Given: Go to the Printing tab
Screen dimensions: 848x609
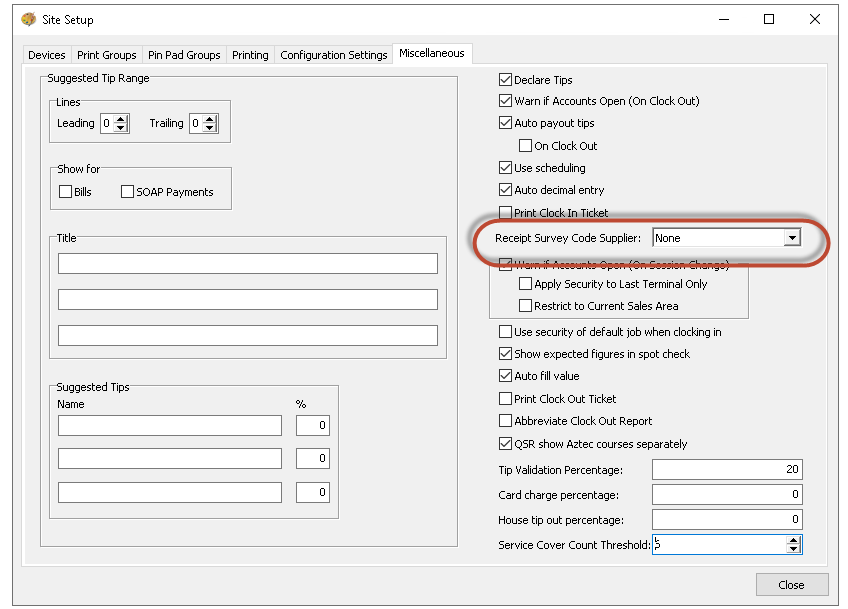Looking at the screenshot, I should [250, 55].
